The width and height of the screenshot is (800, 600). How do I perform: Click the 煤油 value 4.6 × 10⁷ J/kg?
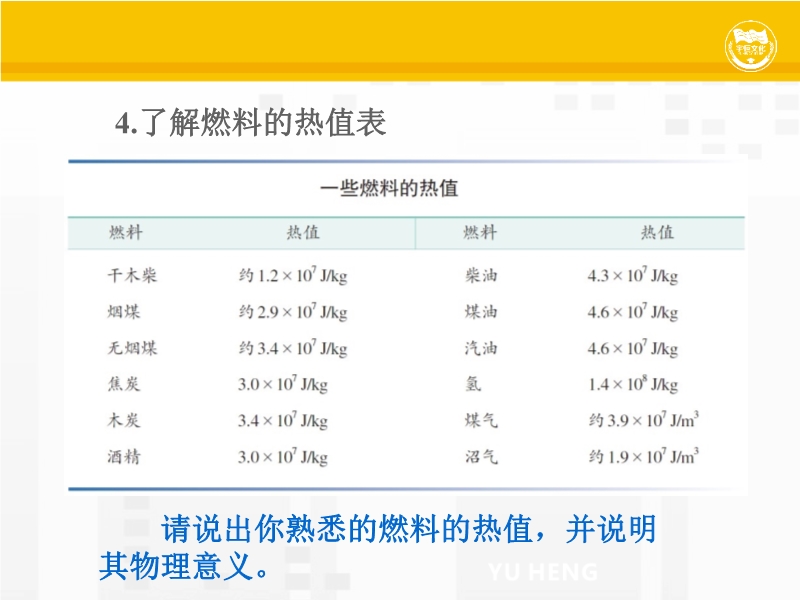click(632, 312)
